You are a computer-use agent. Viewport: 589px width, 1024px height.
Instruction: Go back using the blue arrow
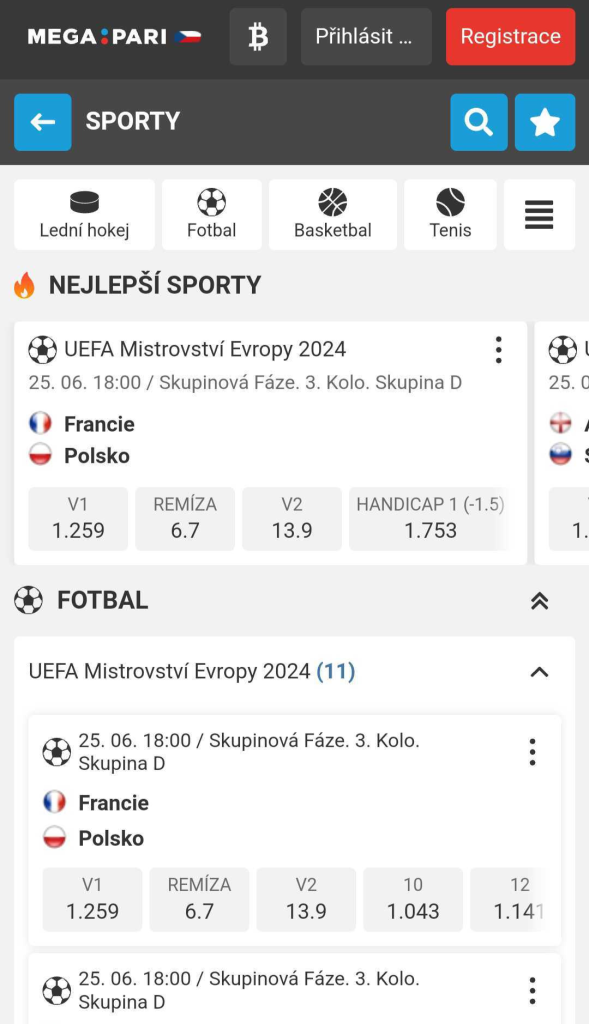[42, 121]
